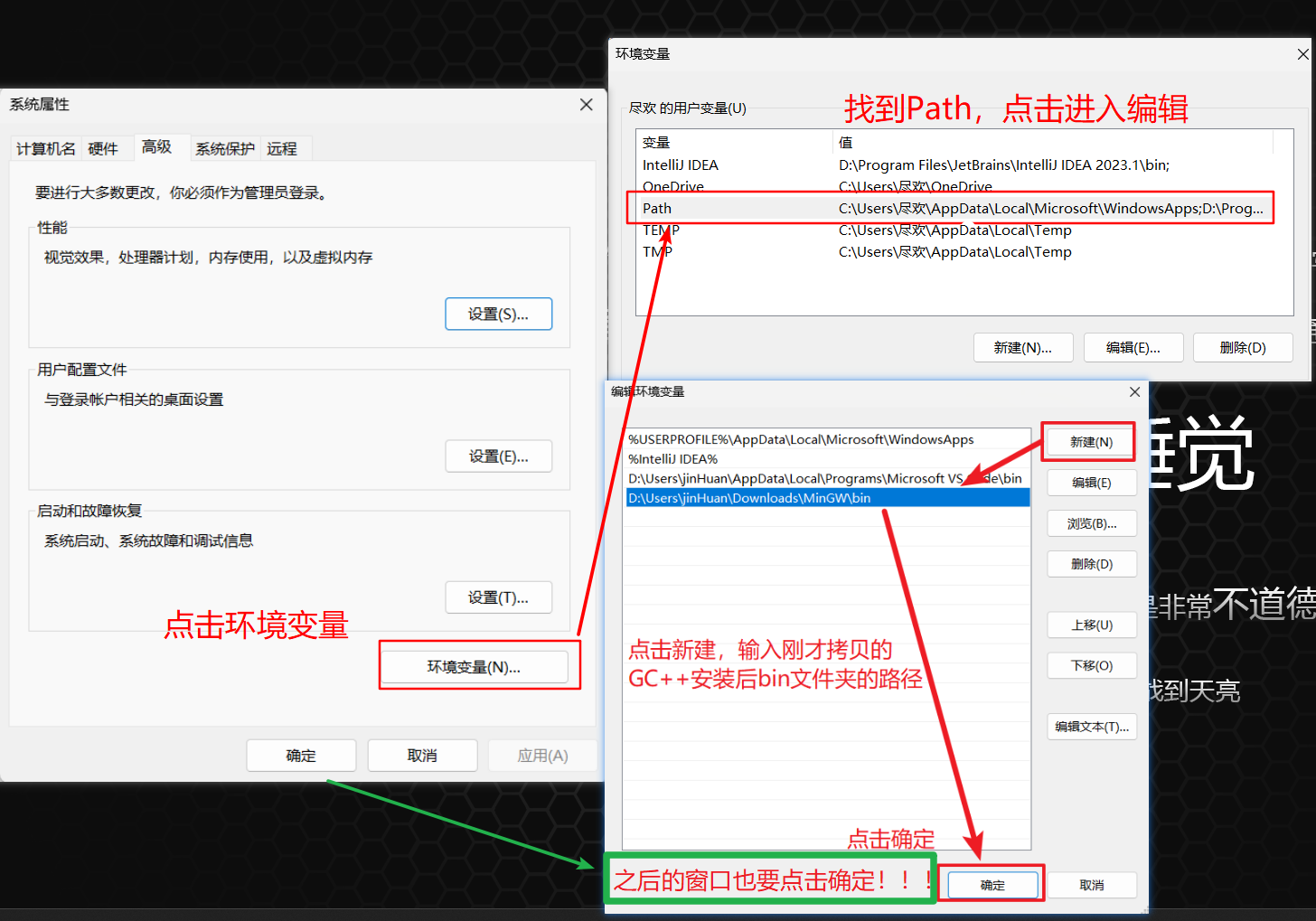Go to the 远程 tab

coord(282,148)
